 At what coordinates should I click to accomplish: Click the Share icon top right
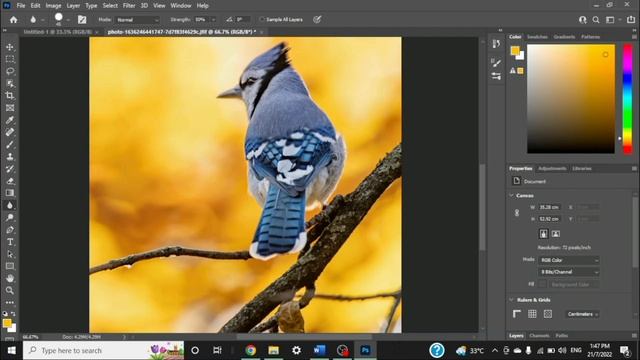point(631,20)
